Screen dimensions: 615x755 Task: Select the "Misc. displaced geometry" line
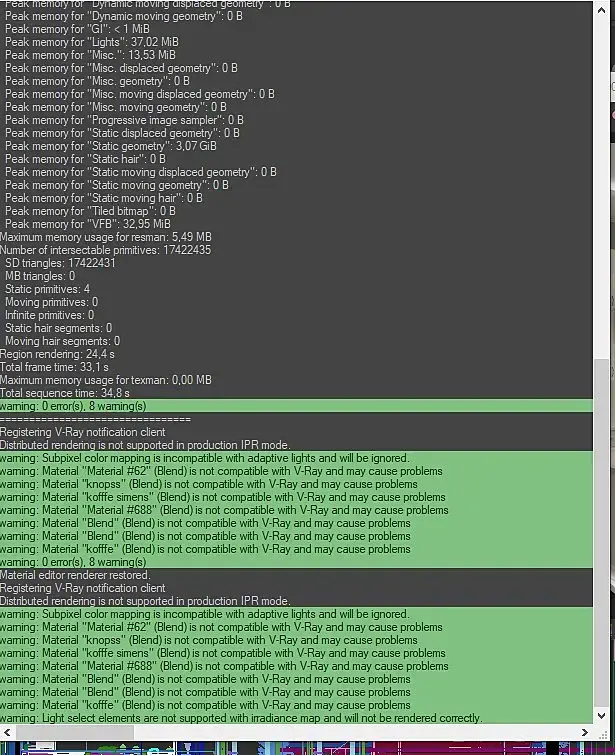coord(121,68)
